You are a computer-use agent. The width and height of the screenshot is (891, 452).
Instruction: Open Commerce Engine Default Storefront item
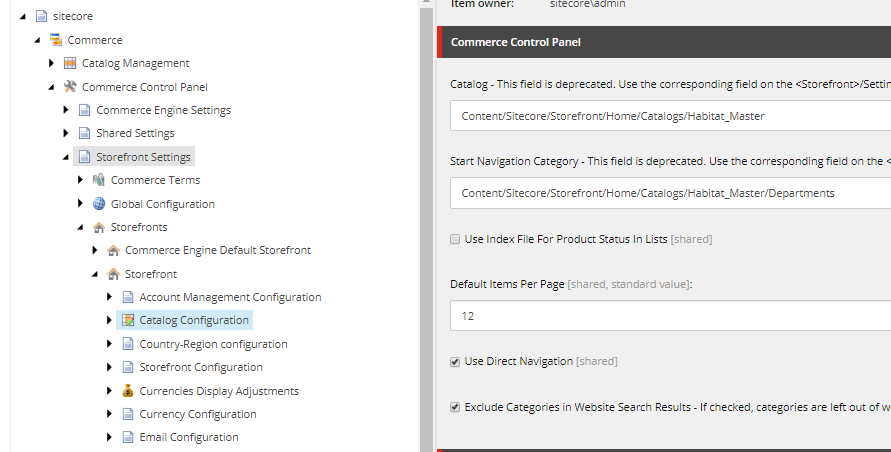(x=218, y=250)
